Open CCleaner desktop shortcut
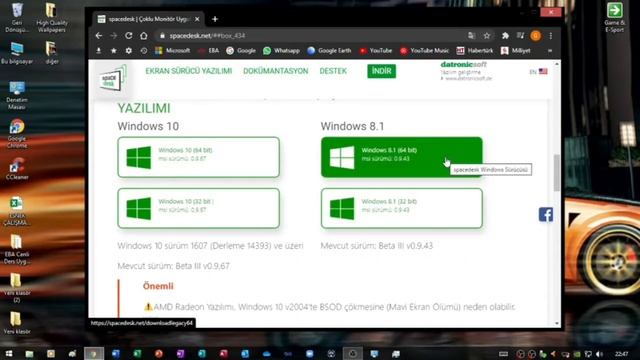The image size is (640, 360). coord(17,169)
